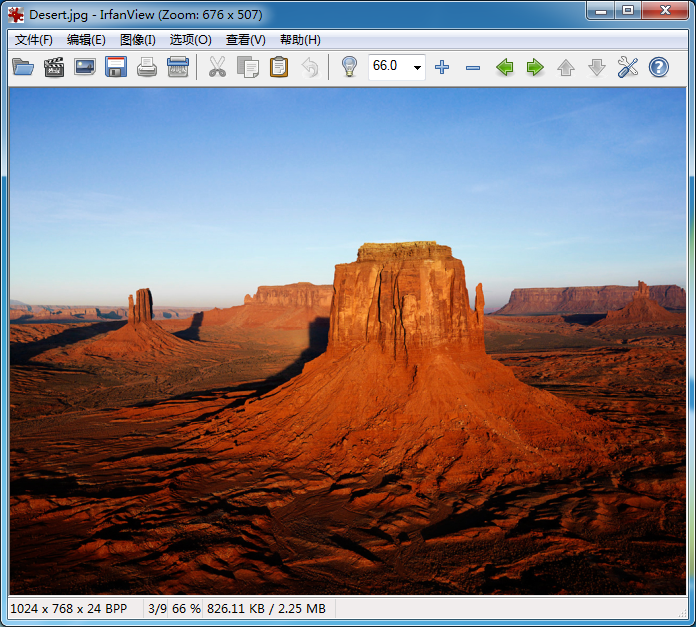The height and width of the screenshot is (627, 696).
Task: Click the zoom value field showing 66.0
Action: [387, 67]
